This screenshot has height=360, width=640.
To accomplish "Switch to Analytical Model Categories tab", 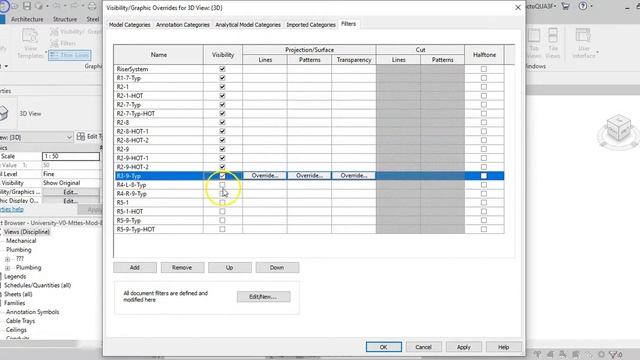I will pyautogui.click(x=248, y=24).
